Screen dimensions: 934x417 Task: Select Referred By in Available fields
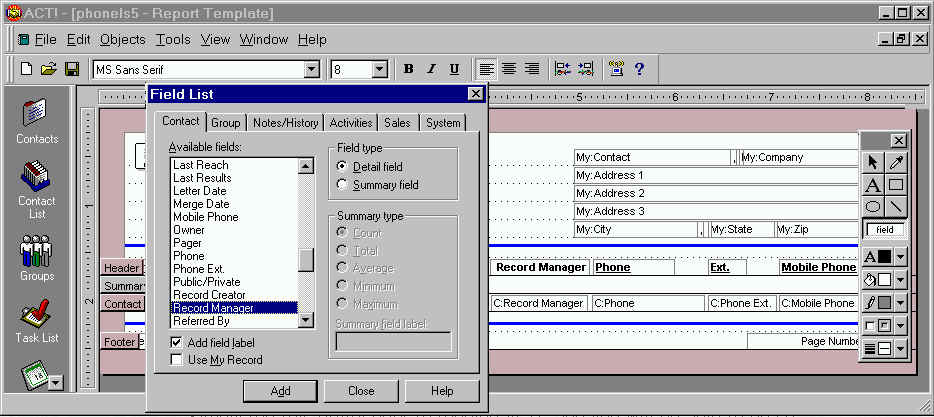234,321
